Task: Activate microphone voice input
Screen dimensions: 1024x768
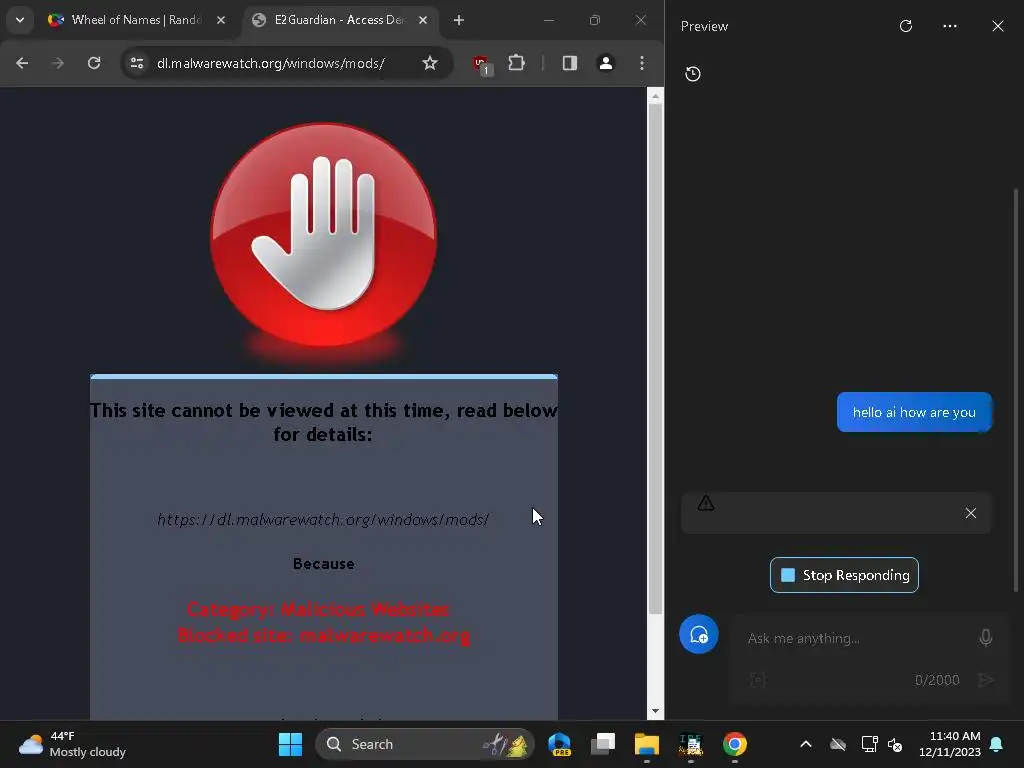Action: pos(986,637)
